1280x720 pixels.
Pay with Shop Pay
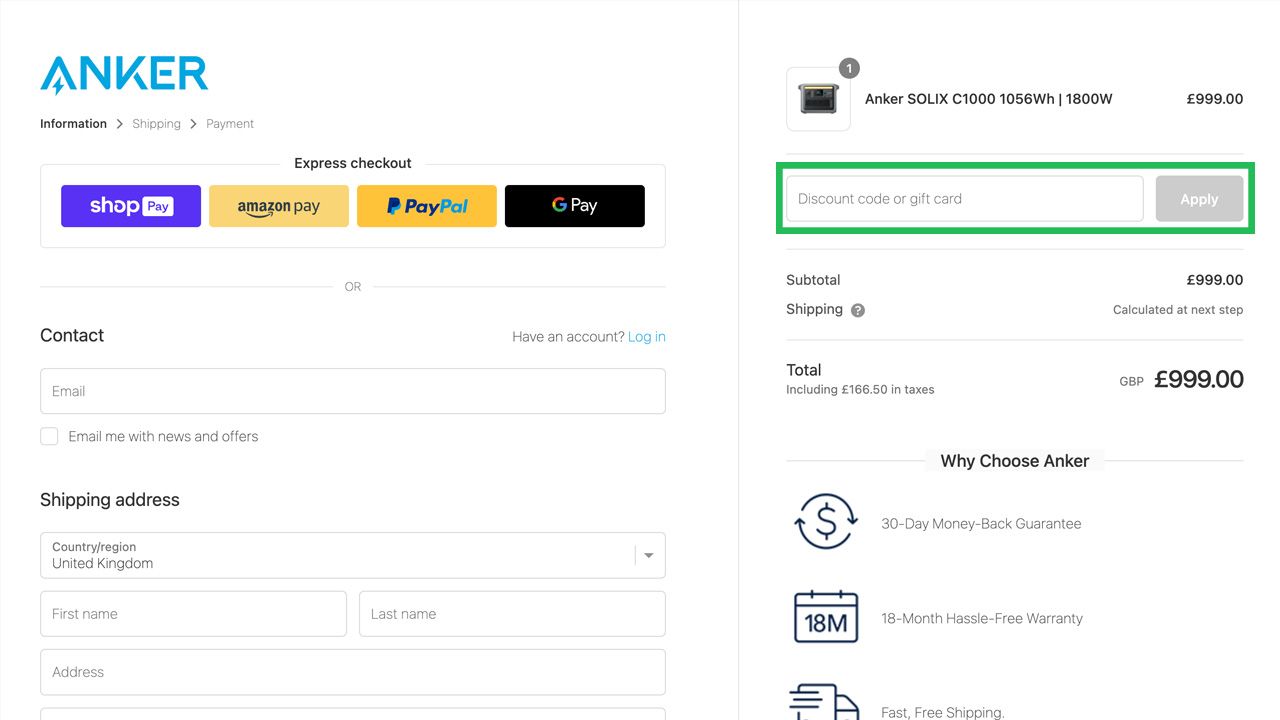(131, 206)
